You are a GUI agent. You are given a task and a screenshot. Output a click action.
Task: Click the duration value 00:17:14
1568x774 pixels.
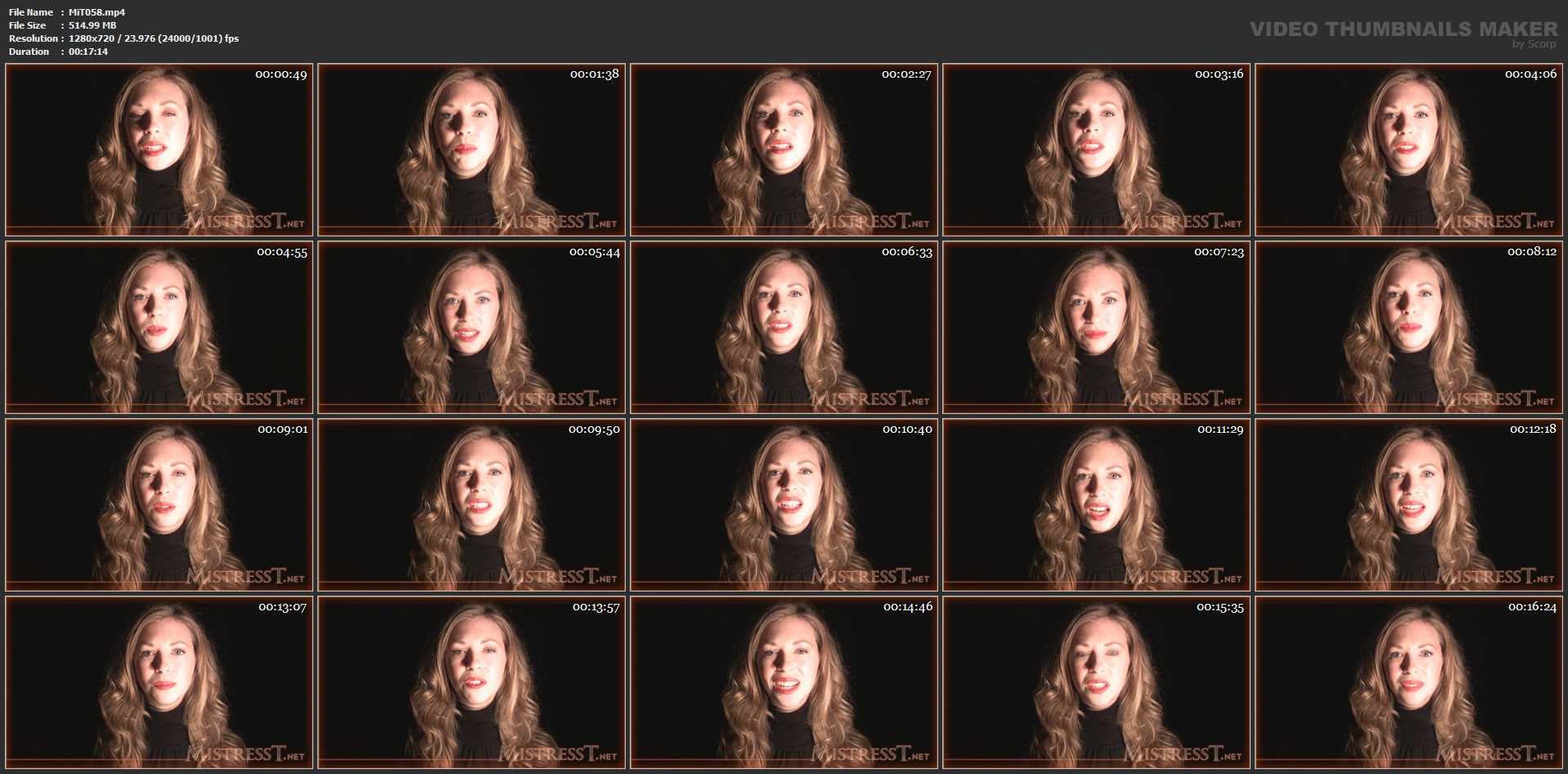[88, 52]
